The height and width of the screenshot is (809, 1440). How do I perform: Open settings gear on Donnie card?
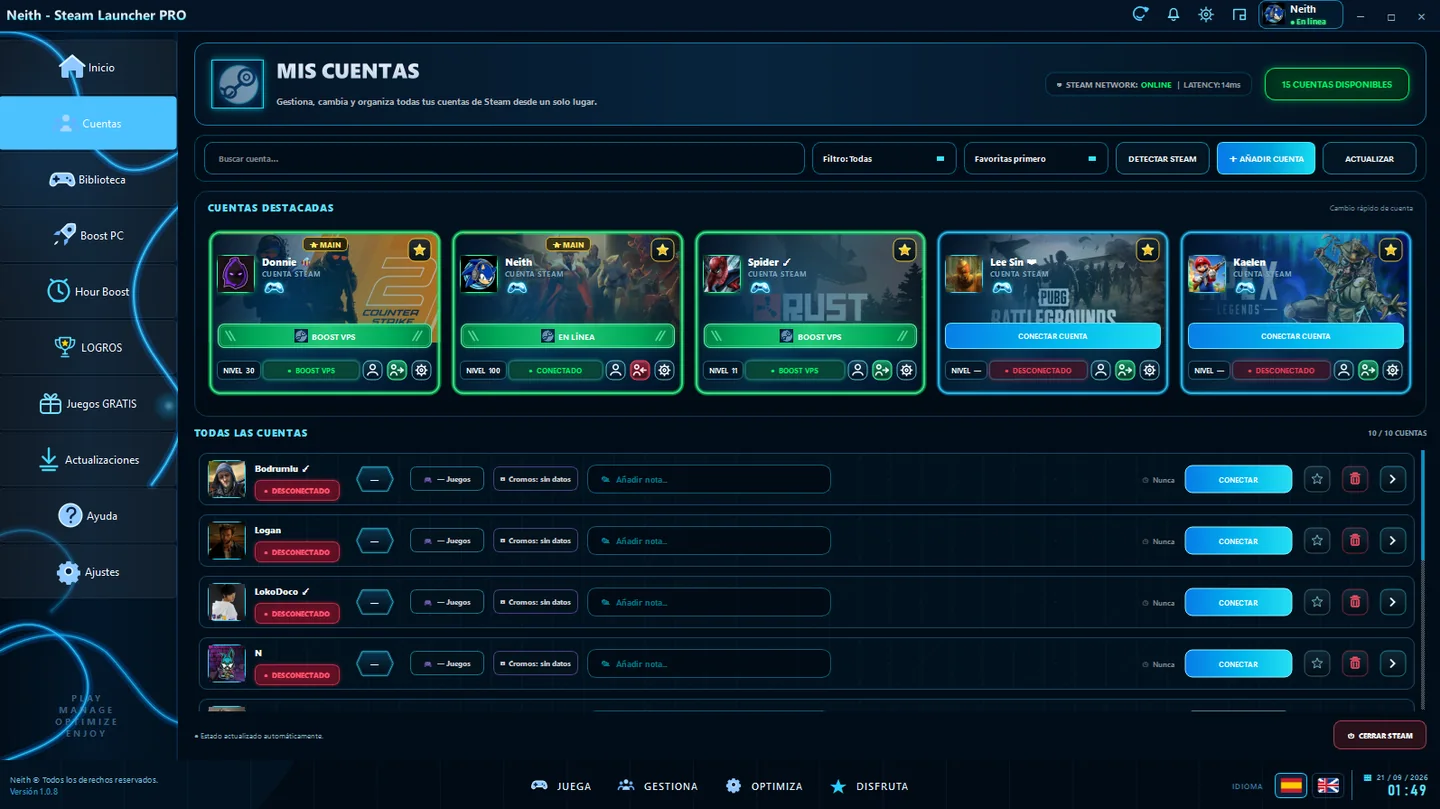[421, 370]
